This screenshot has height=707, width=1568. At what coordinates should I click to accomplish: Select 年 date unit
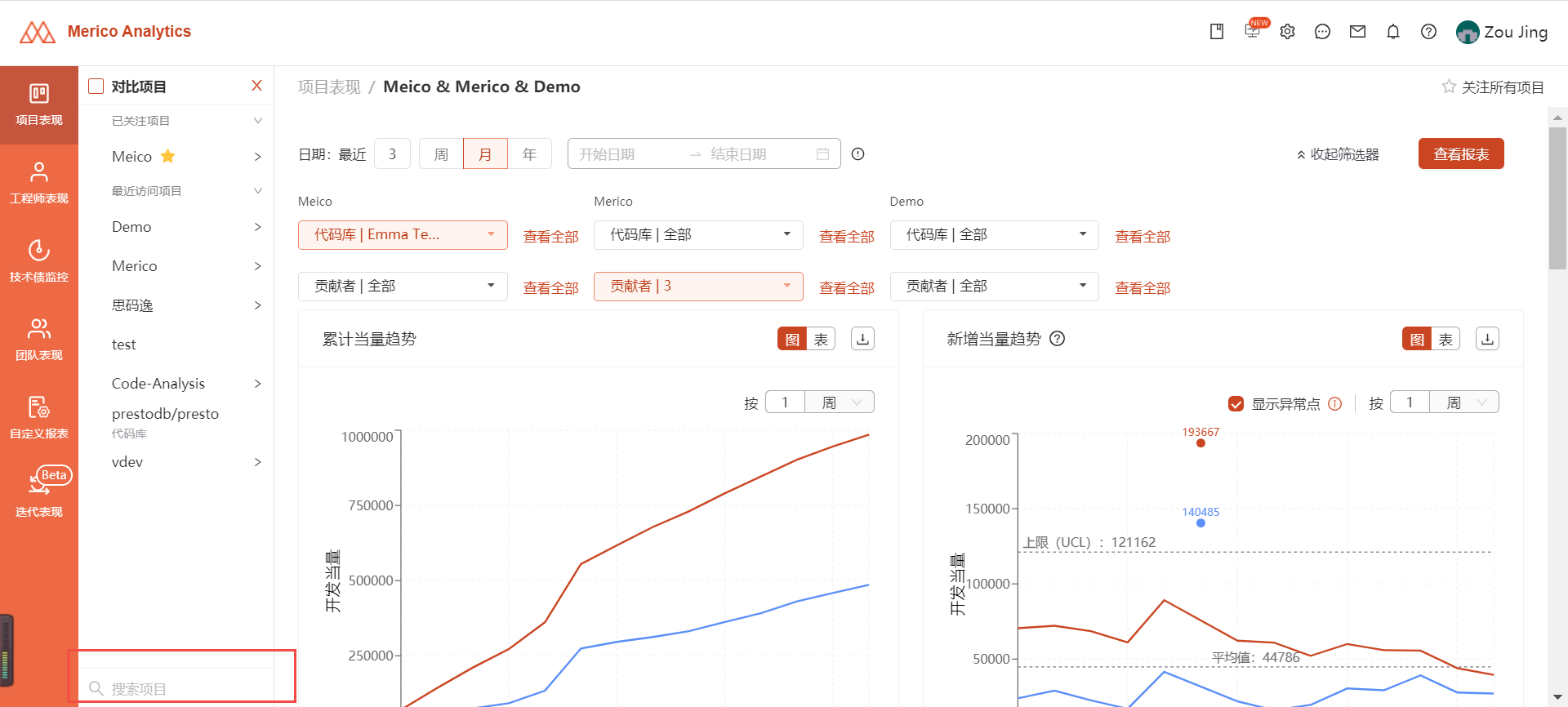point(529,154)
